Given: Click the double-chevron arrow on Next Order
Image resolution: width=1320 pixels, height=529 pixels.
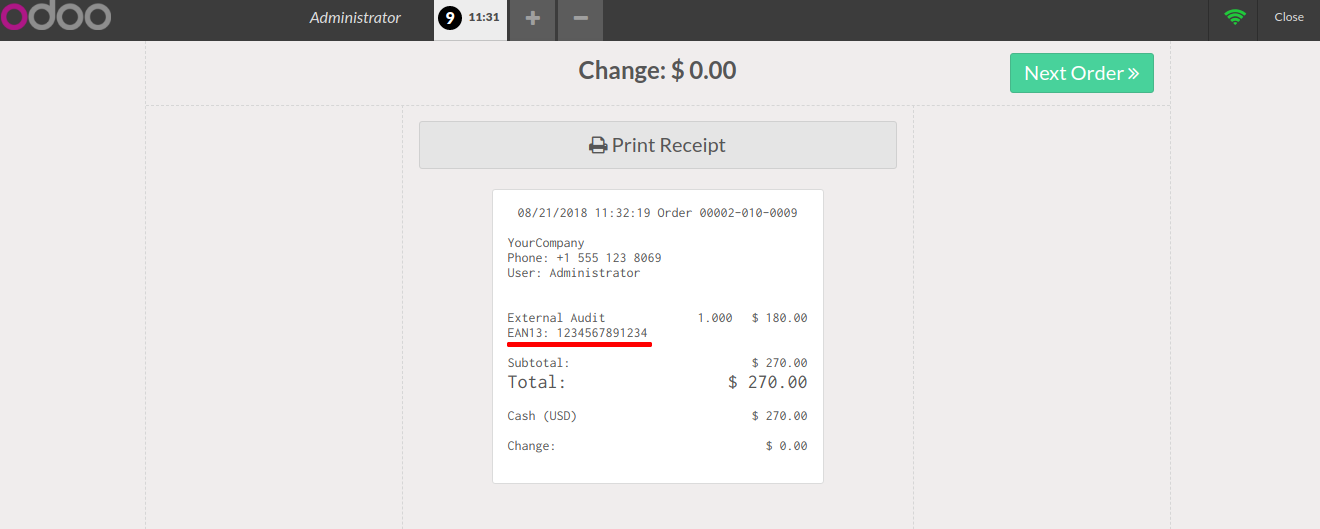Looking at the screenshot, I should click(x=1134, y=73).
